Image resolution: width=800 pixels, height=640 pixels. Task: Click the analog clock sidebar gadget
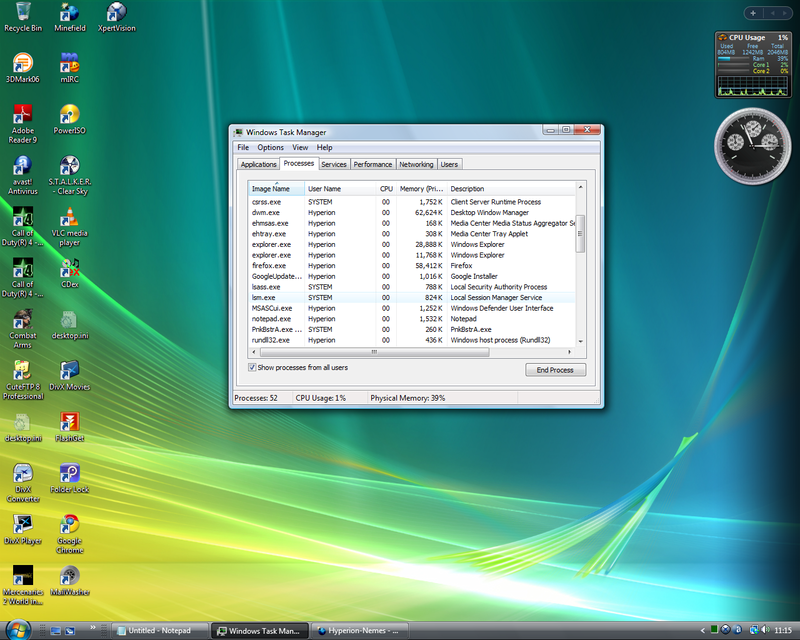pyautogui.click(x=752, y=145)
